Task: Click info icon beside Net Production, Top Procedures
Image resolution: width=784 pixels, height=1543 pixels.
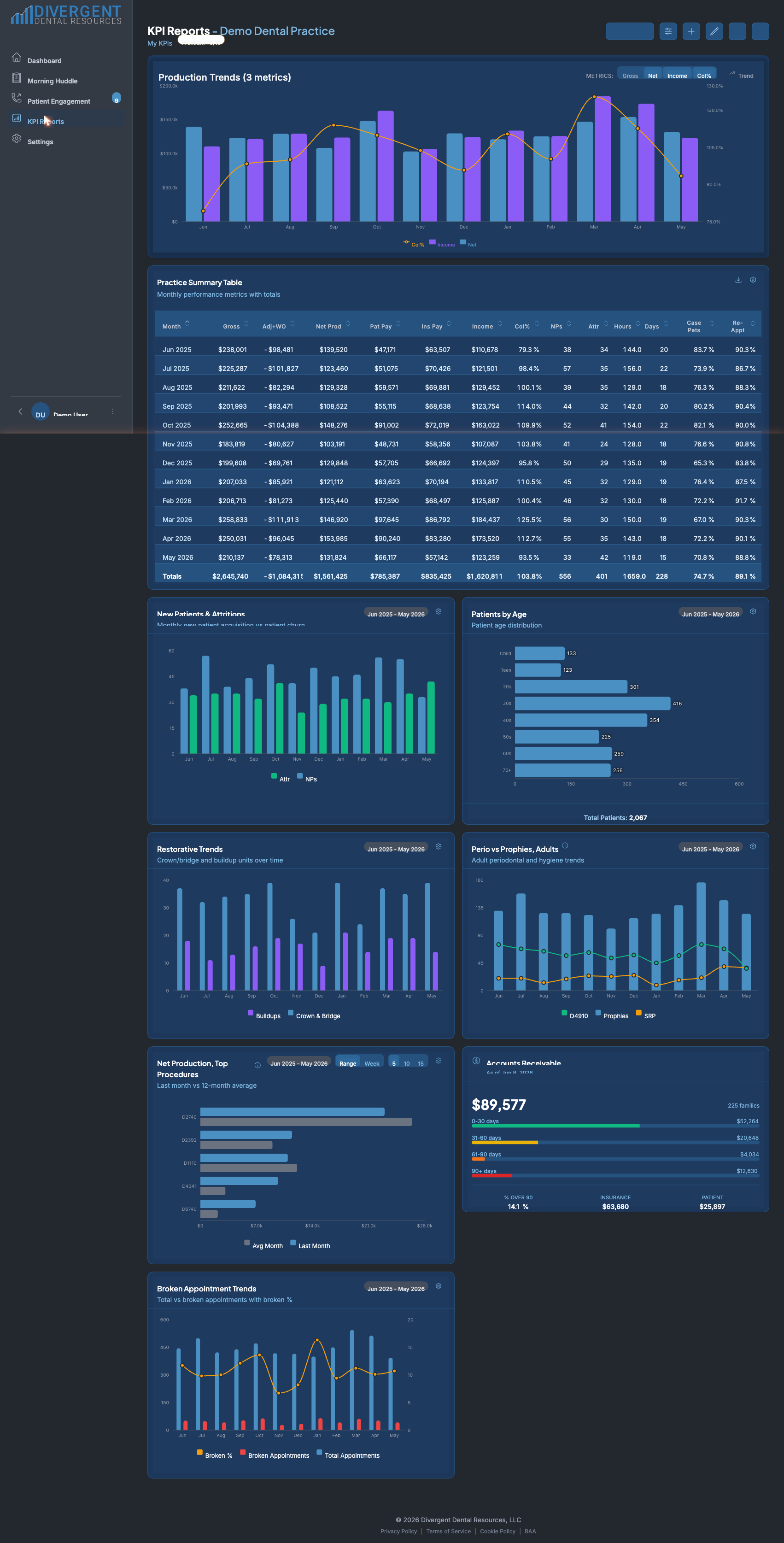Action: pos(257,1066)
